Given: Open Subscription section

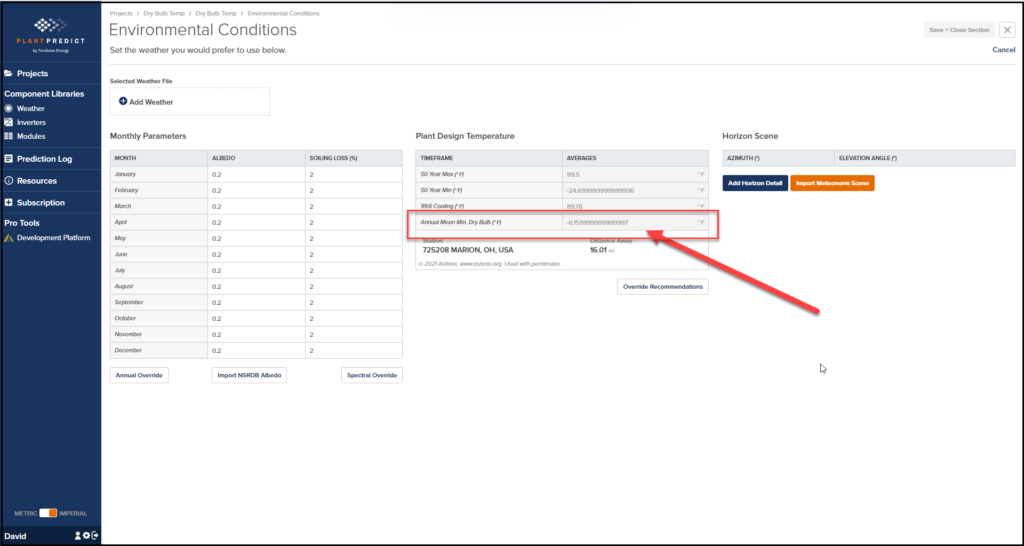Looking at the screenshot, I should (x=40, y=202).
